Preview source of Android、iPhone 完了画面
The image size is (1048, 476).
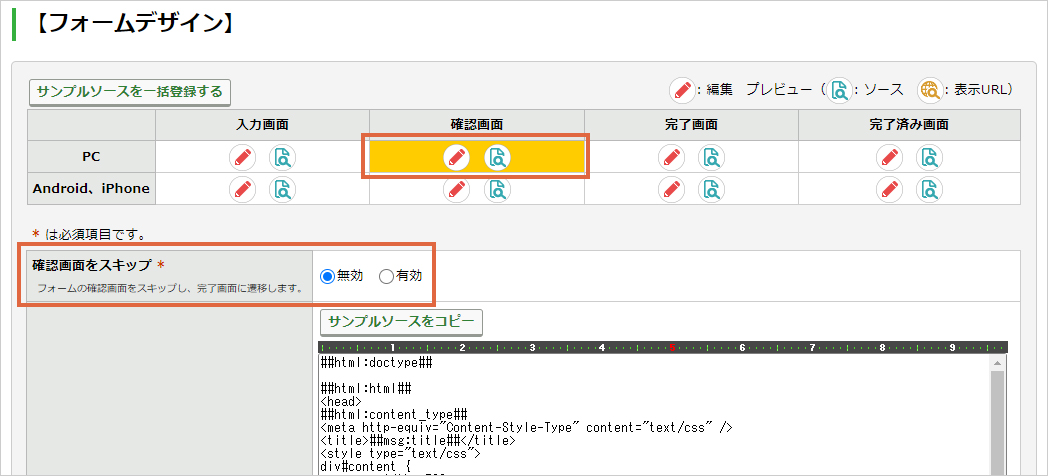point(712,189)
